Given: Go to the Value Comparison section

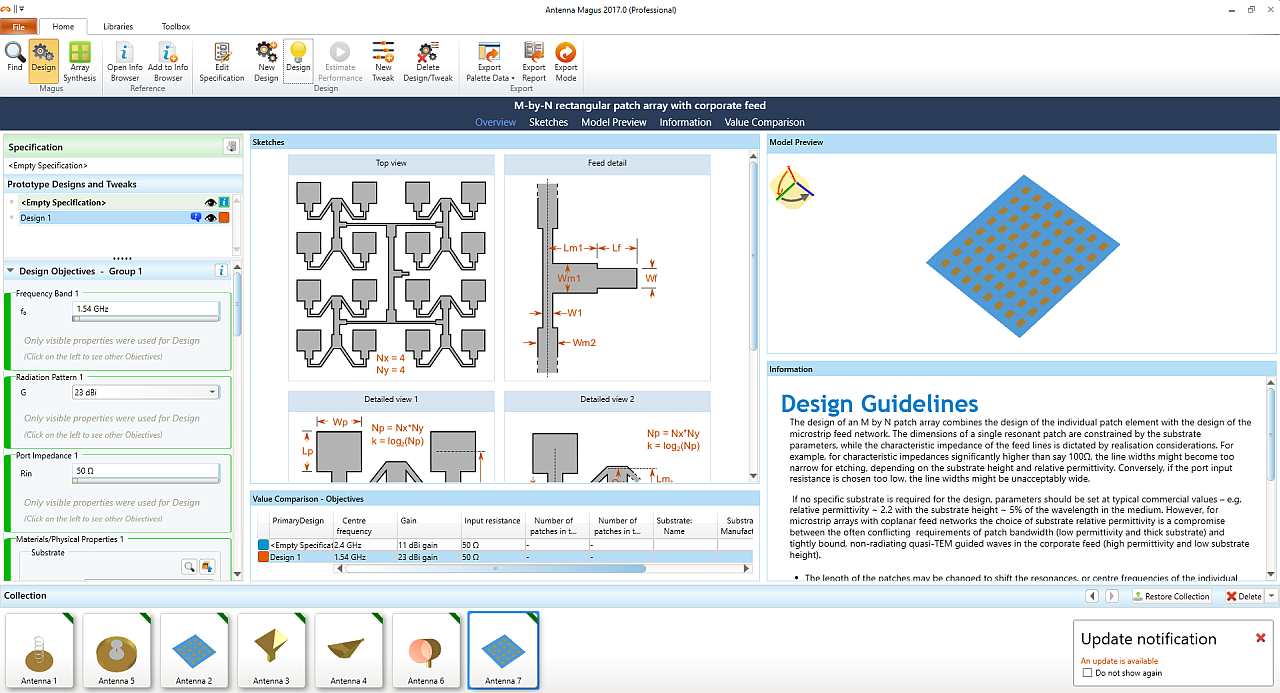Looking at the screenshot, I should (764, 122).
